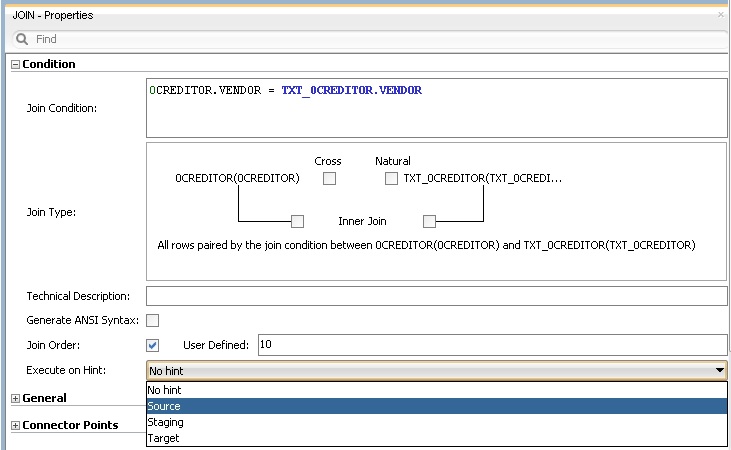Enable Generate ANSI Syntax checkbox
Viewport: 731px width, 450px height.
click(x=152, y=320)
